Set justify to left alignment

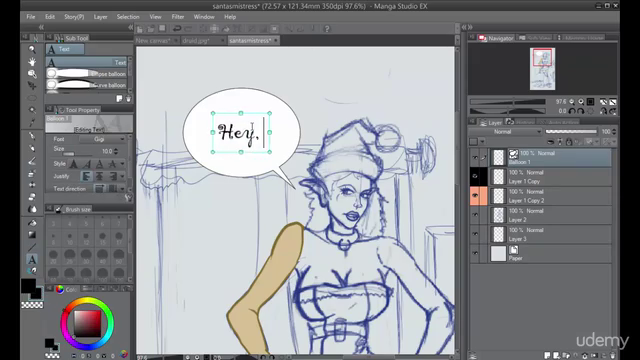tap(87, 176)
